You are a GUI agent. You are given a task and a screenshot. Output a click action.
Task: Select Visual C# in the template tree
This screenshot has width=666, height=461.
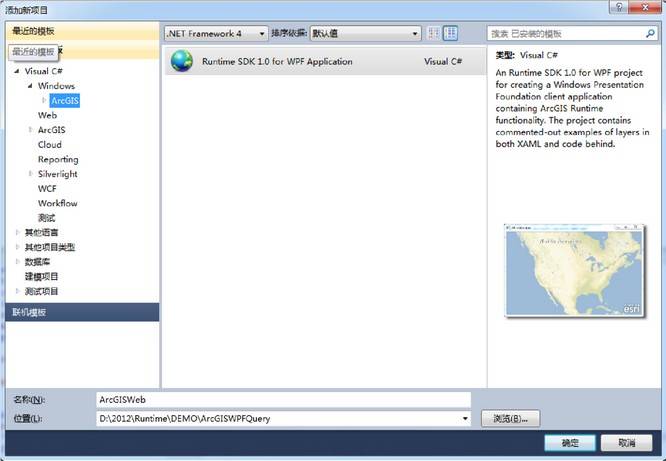coord(43,71)
